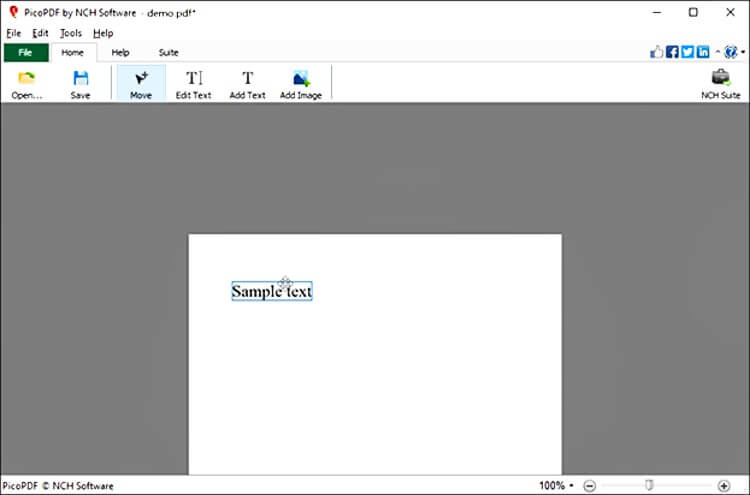
Task: Zoom in with the plus icon
Action: click(724, 486)
